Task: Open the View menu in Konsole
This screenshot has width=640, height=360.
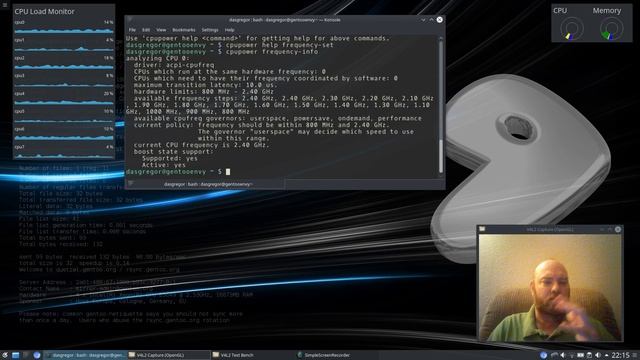Action: (x=161, y=30)
